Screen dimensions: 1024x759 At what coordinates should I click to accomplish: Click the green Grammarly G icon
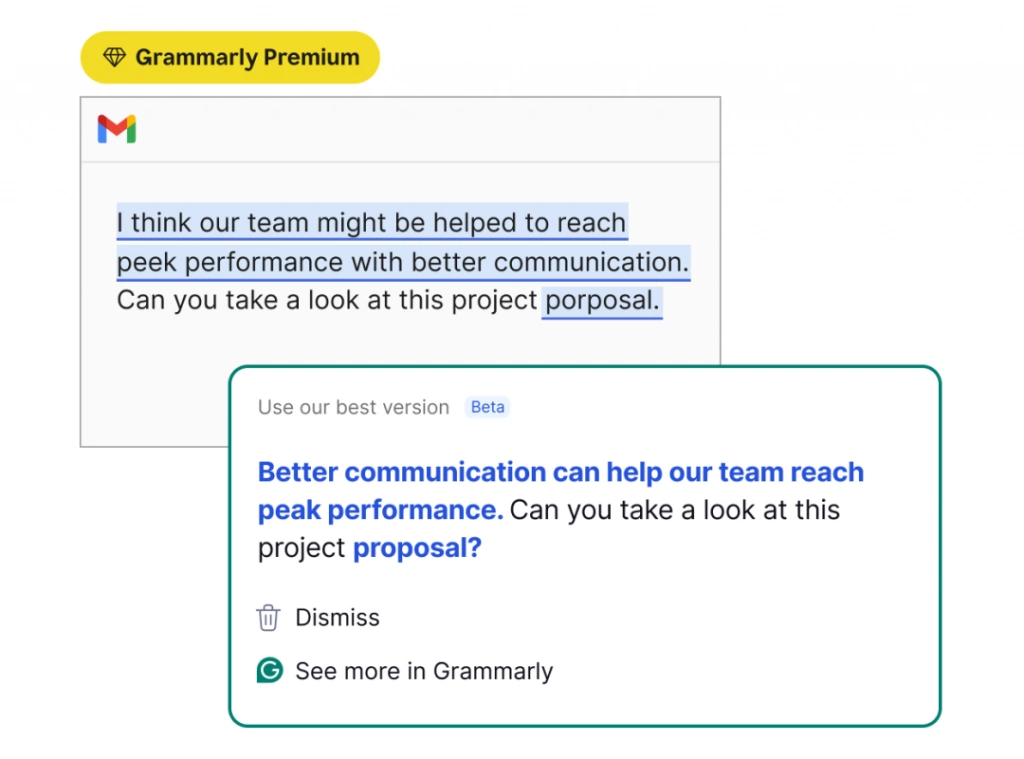tap(270, 670)
